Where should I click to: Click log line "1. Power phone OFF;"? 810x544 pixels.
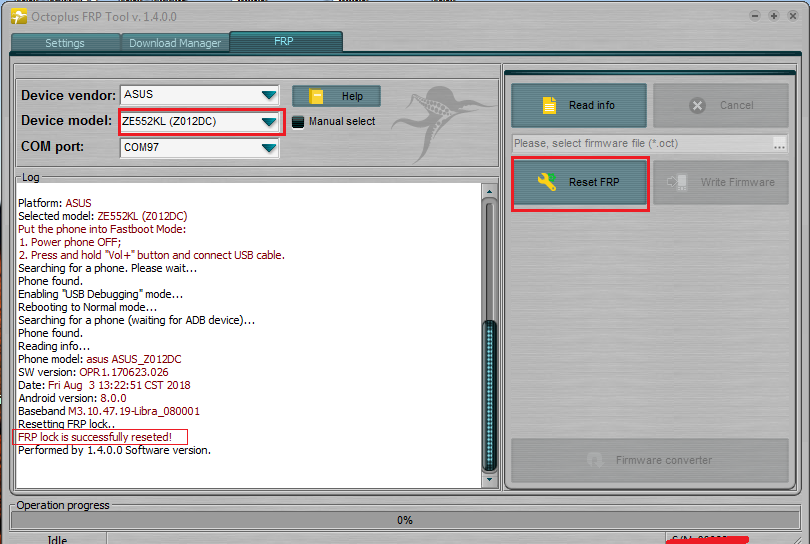(x=70, y=242)
